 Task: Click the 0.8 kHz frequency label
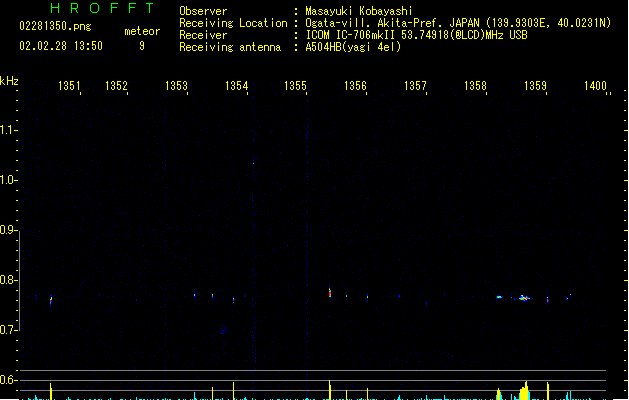(8, 280)
